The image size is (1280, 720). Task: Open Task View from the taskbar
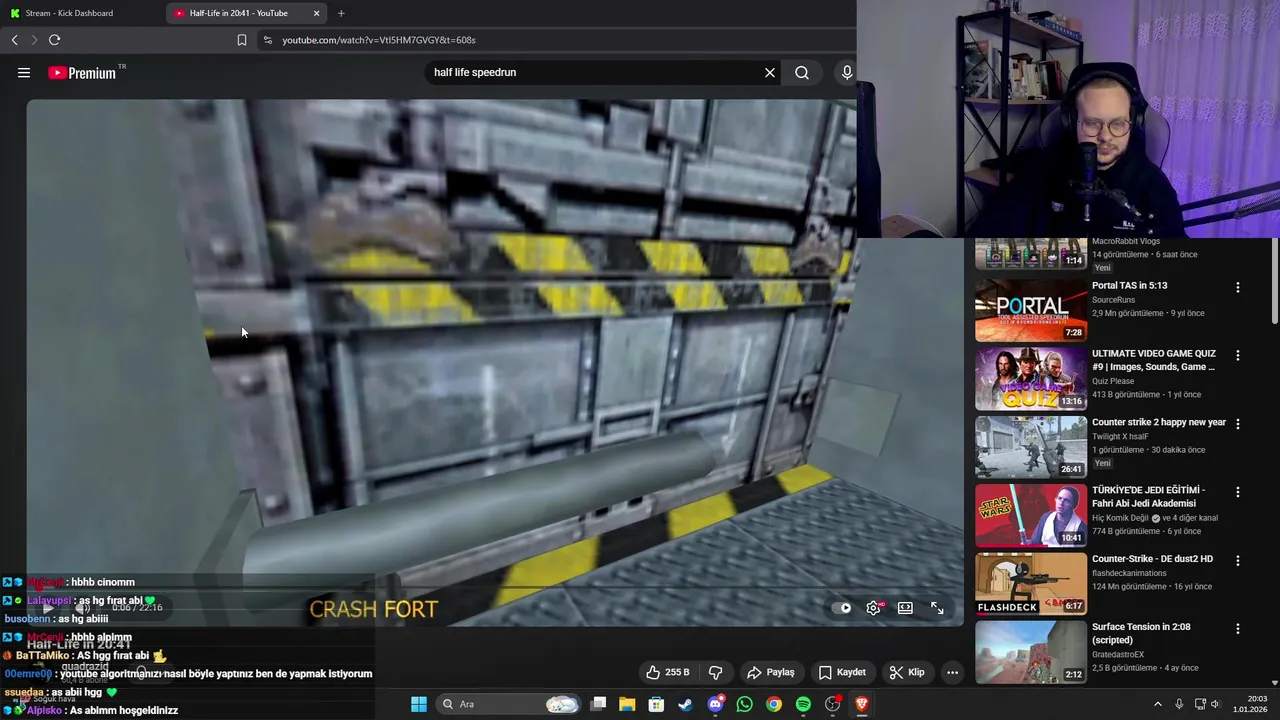coord(598,704)
